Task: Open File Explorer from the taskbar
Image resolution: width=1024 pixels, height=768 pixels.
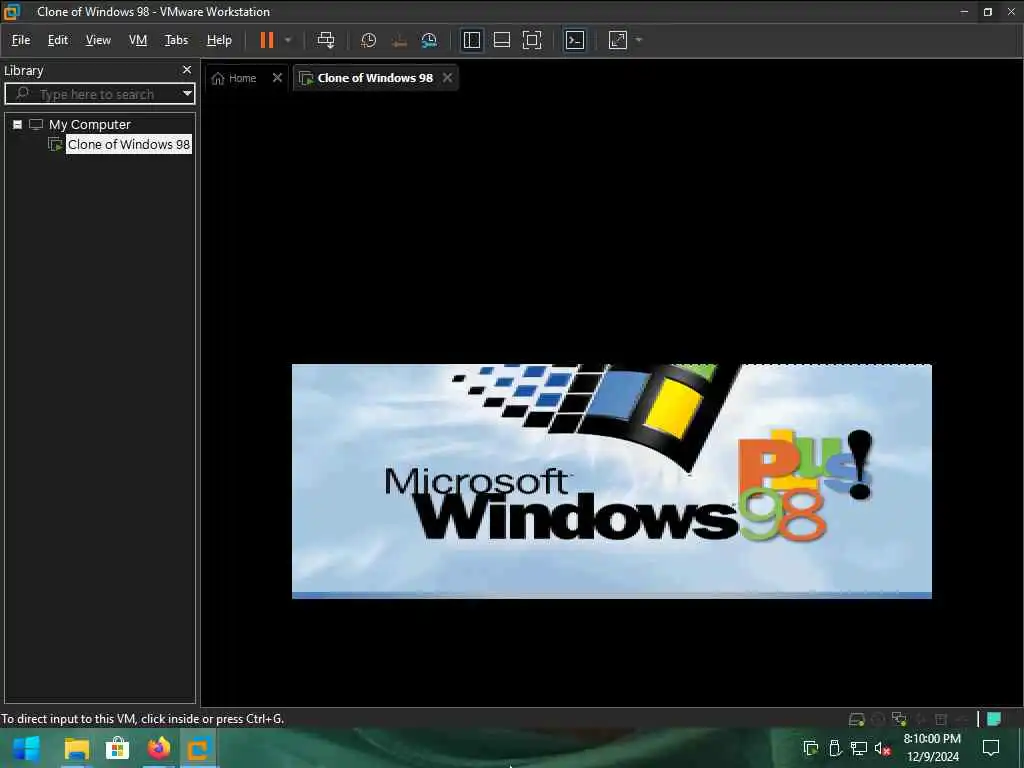Action: [76, 748]
